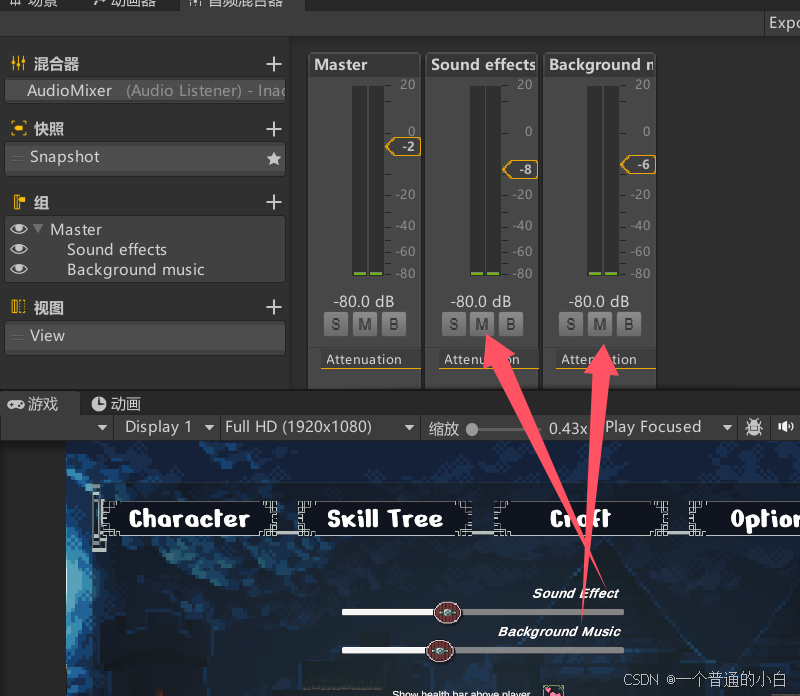Screen dimensions: 800x696
Task: Click the views icon beside 视图
Action: coord(18,307)
